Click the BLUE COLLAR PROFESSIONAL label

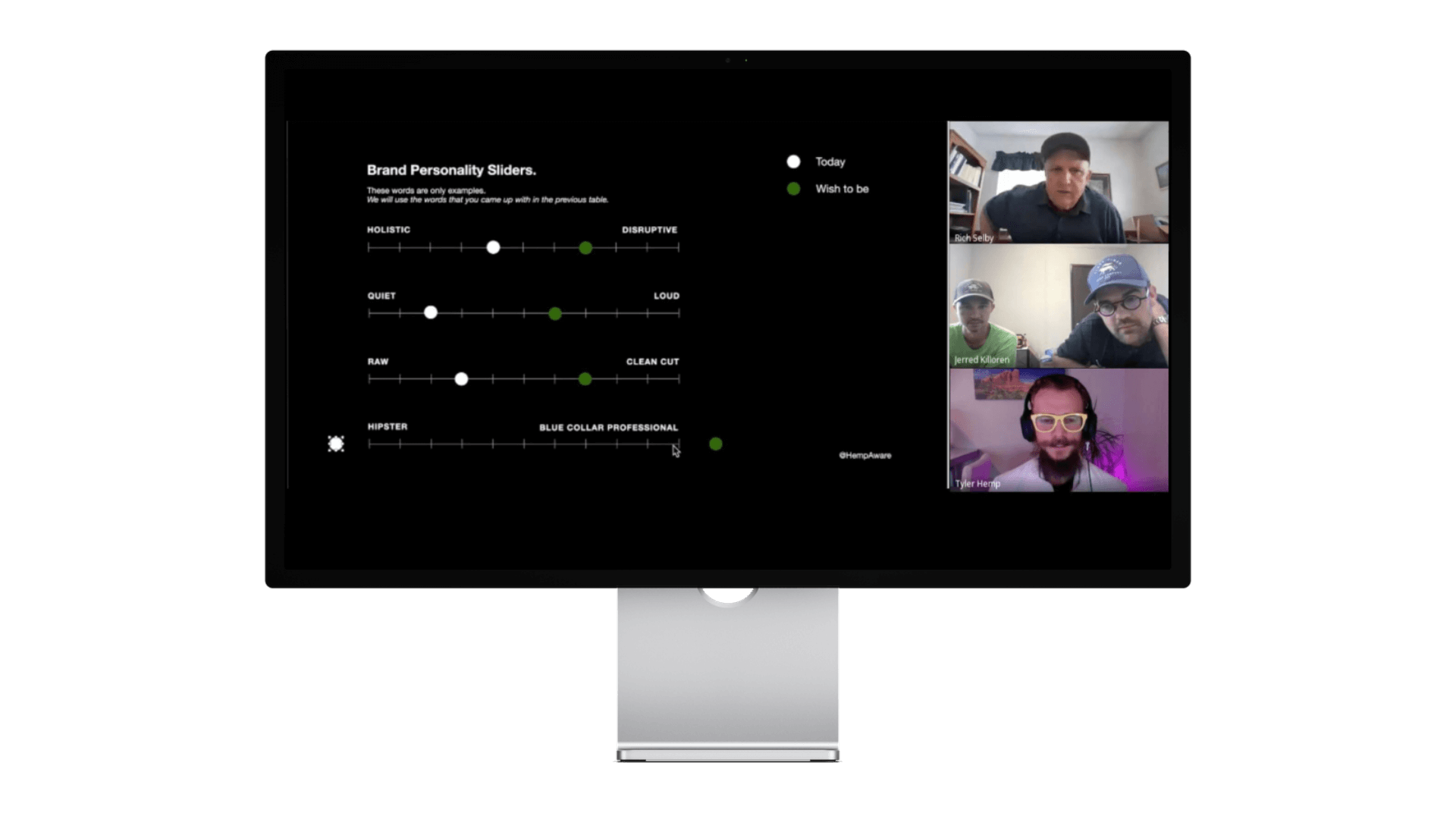pos(609,428)
